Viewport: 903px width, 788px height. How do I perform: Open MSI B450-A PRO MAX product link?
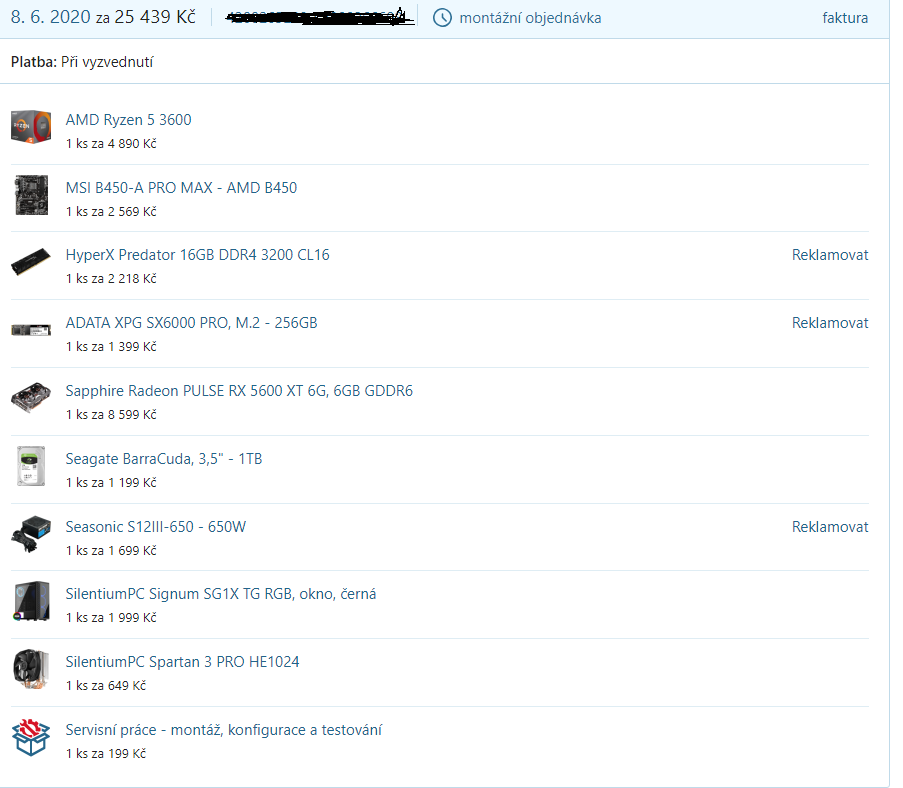click(181, 188)
